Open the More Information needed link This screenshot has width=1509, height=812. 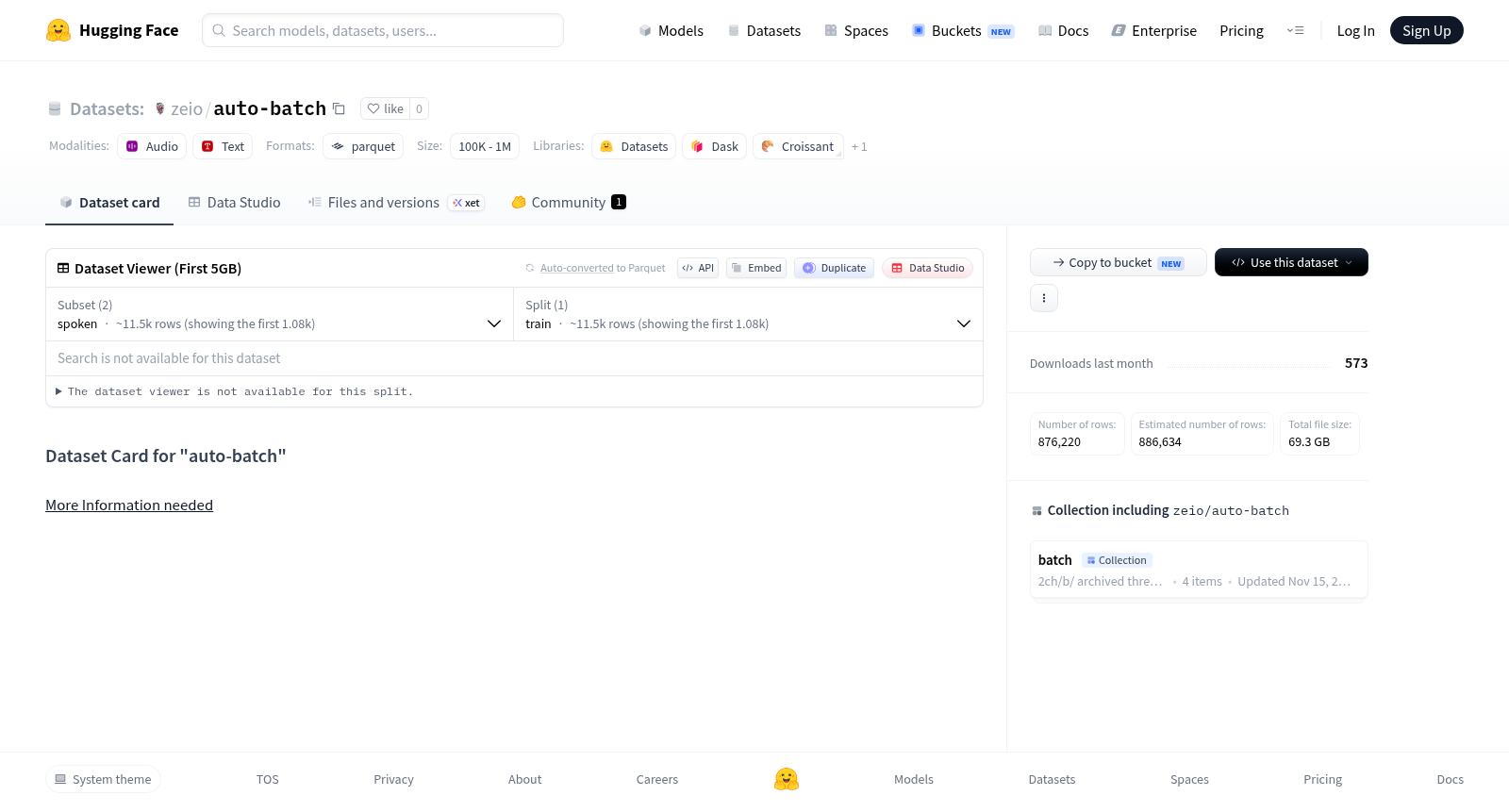[x=129, y=505]
